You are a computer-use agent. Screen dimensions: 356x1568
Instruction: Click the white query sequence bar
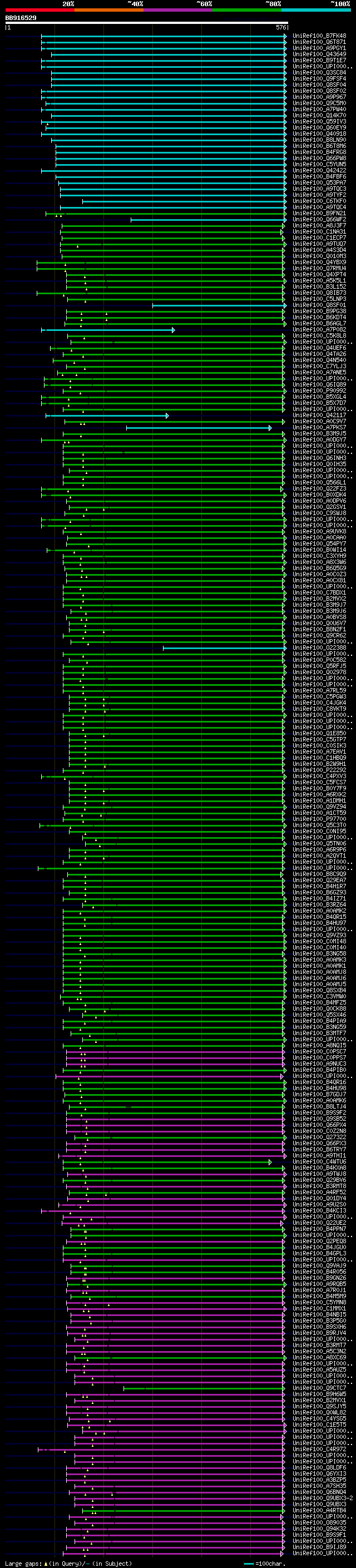point(147,23)
